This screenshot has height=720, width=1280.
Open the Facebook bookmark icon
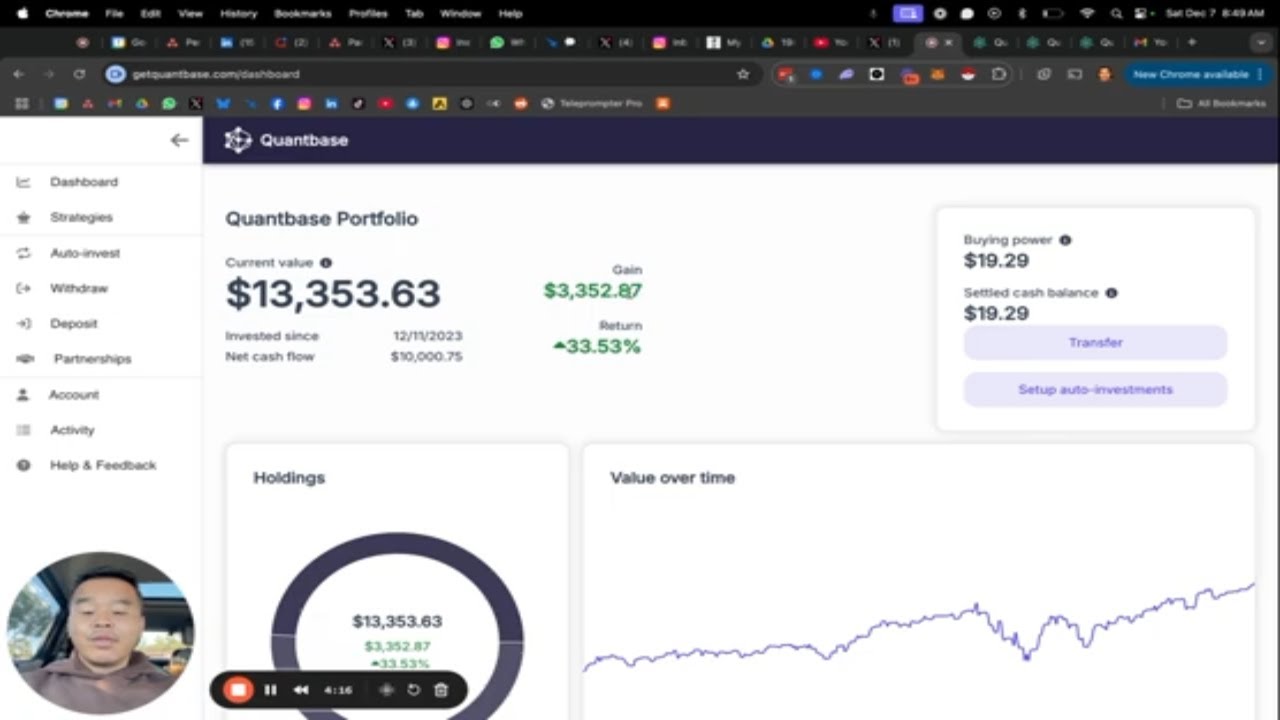277,103
